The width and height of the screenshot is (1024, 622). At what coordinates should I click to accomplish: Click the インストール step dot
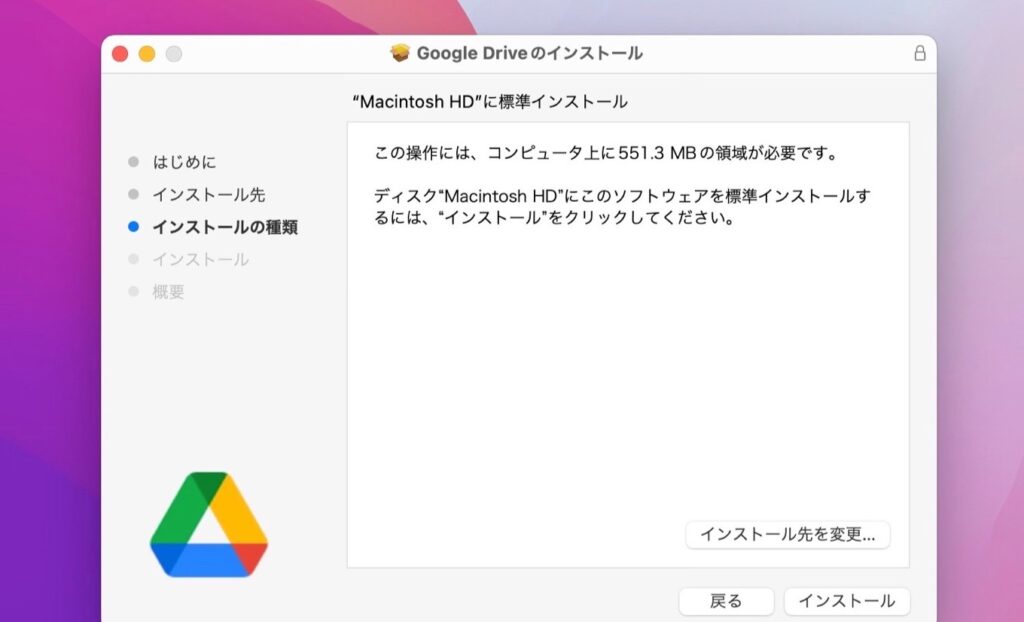tap(133, 259)
